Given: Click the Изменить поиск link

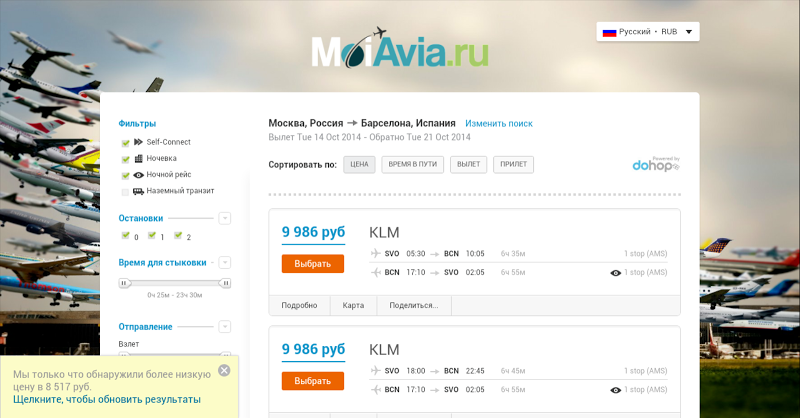Looking at the screenshot, I should point(499,123).
